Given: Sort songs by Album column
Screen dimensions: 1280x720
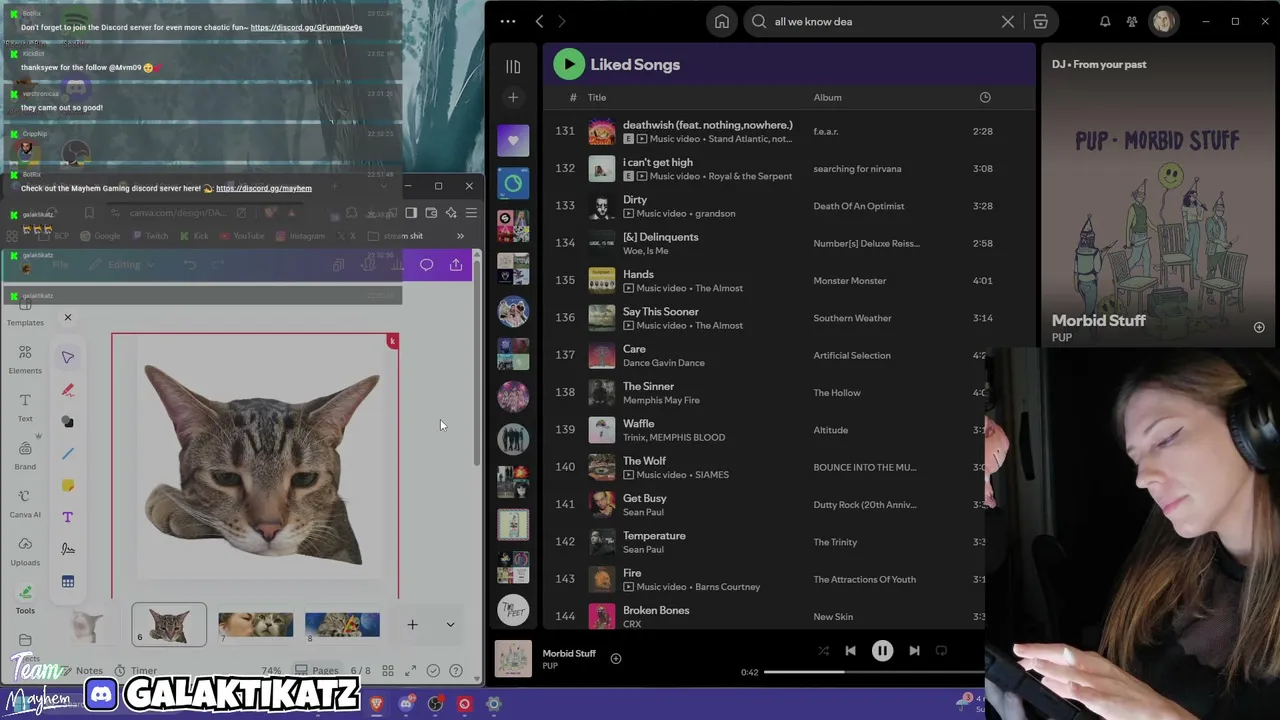Looking at the screenshot, I should tap(827, 97).
